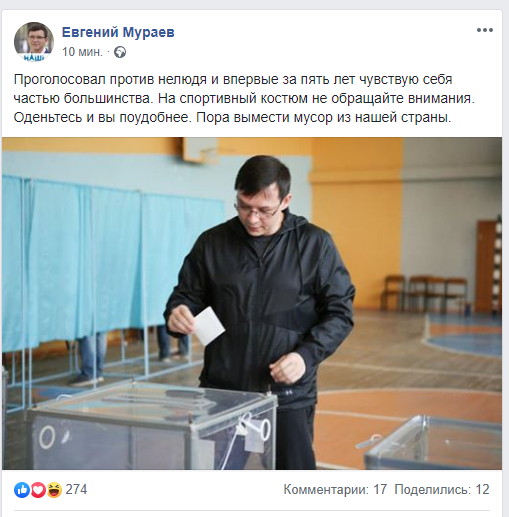Expand the 'Комментарии: 17' comments list
509x517 pixels.
335,490
